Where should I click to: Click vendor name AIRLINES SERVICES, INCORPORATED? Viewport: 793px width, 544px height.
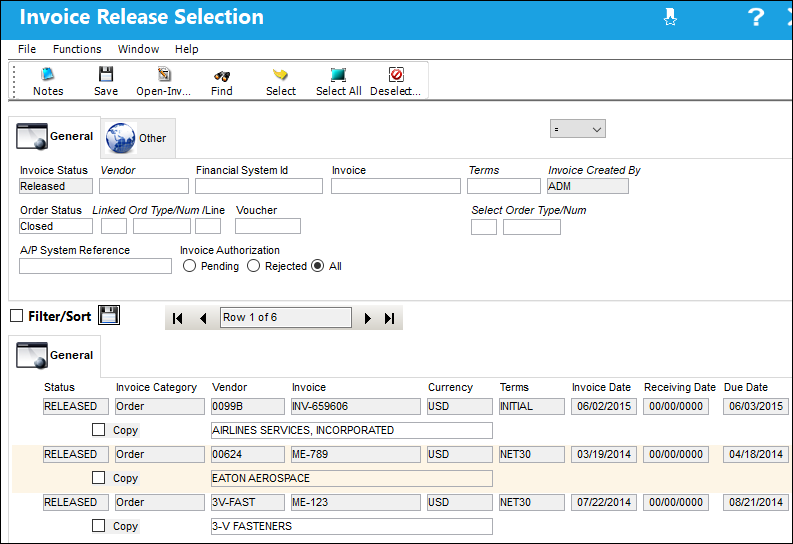click(x=352, y=430)
